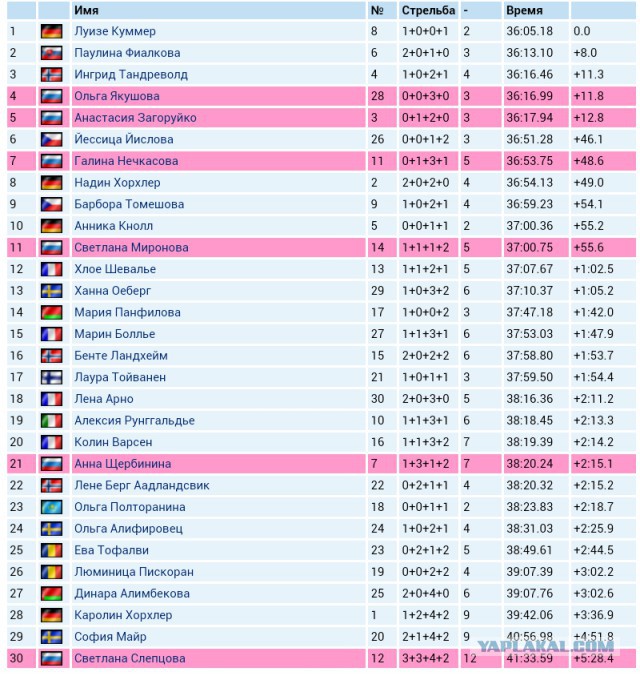
Task: Click the French flag beside Марин Боллье
Action: (52, 334)
